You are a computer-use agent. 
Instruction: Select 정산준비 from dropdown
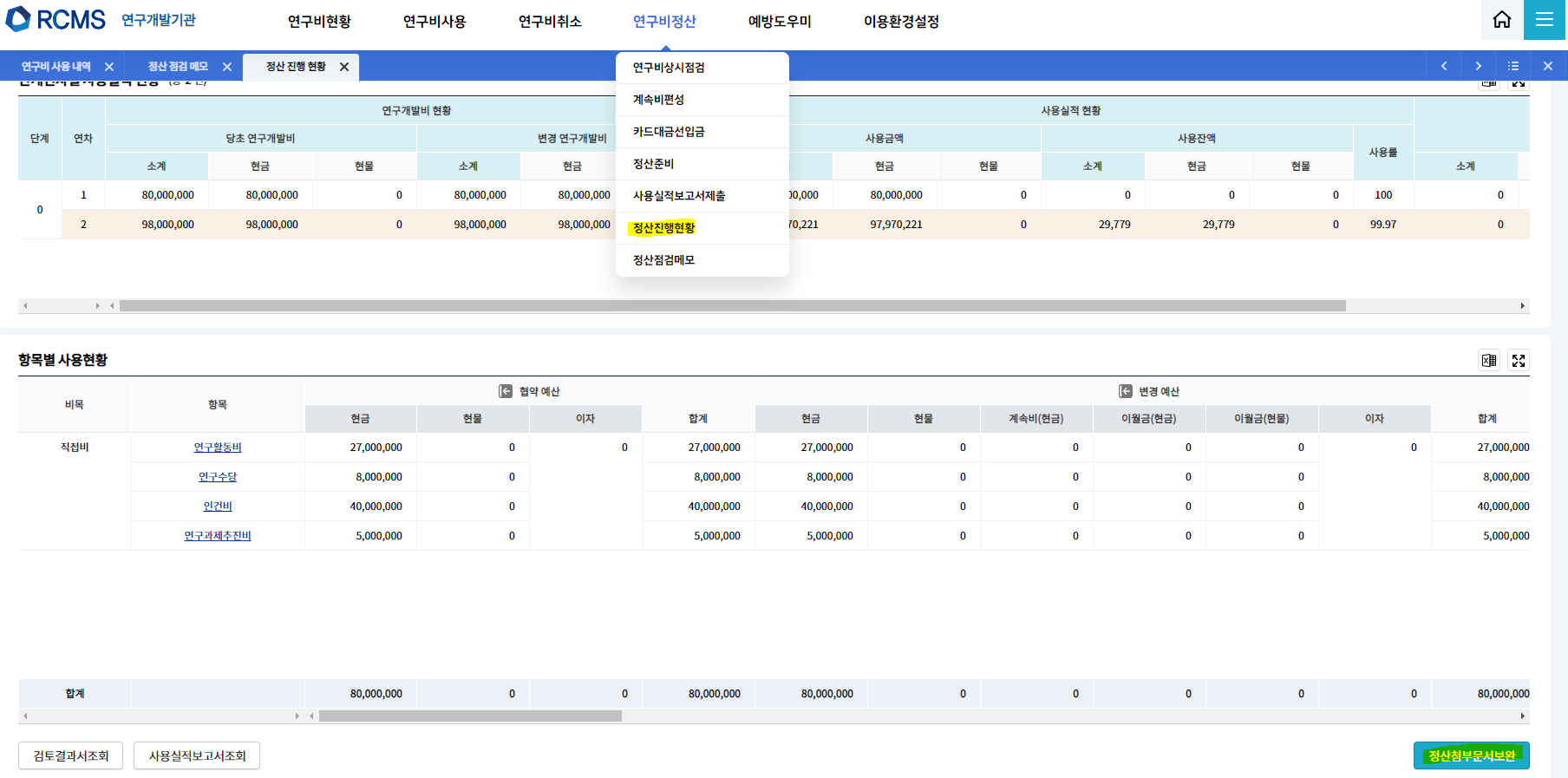pos(702,164)
